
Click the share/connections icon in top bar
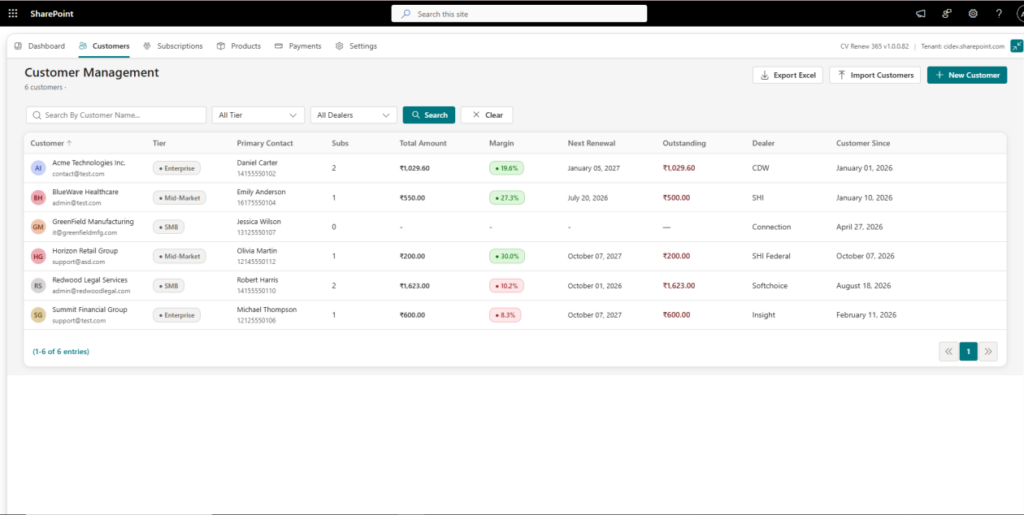[946, 13]
